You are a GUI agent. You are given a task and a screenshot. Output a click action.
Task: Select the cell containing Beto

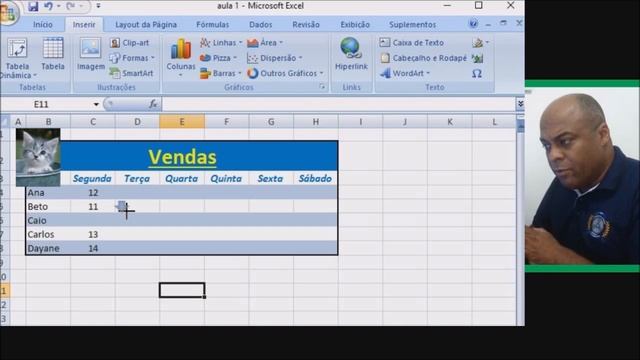pyautogui.click(x=48, y=207)
